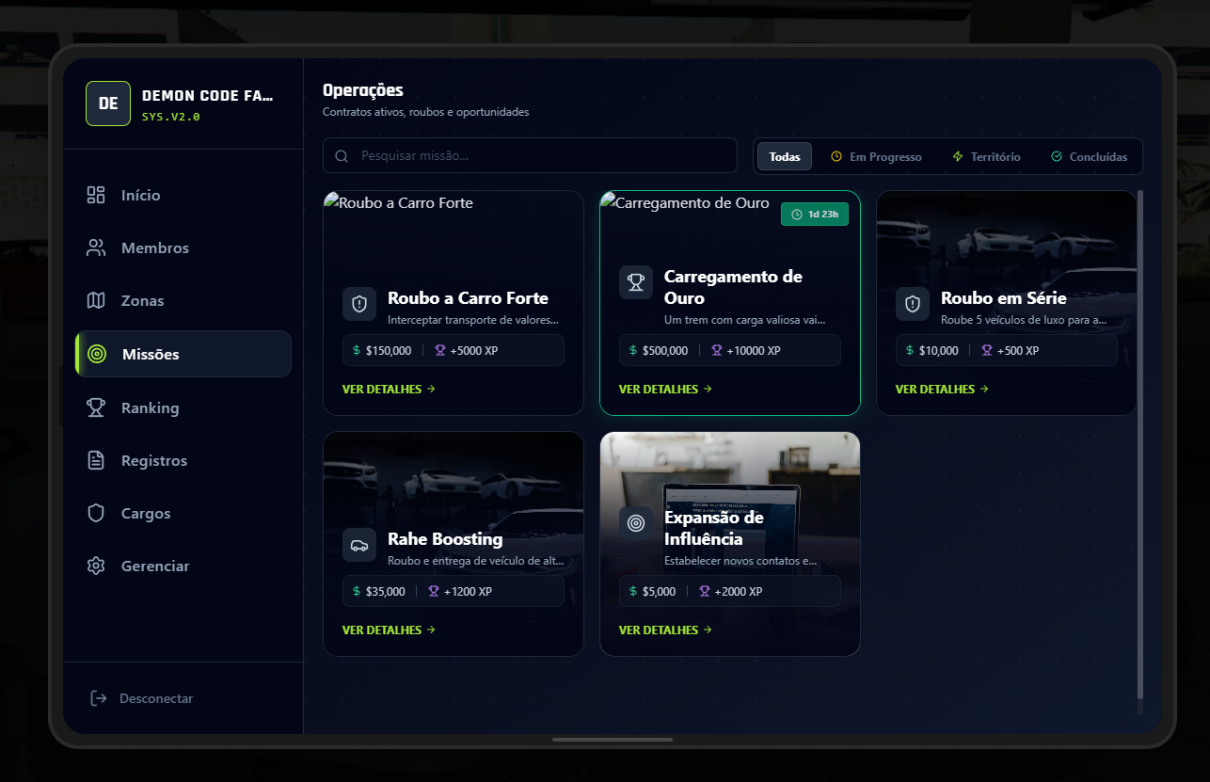Click the Concluídas checkmark icon
The height and width of the screenshot is (782, 1210).
tap(1057, 157)
